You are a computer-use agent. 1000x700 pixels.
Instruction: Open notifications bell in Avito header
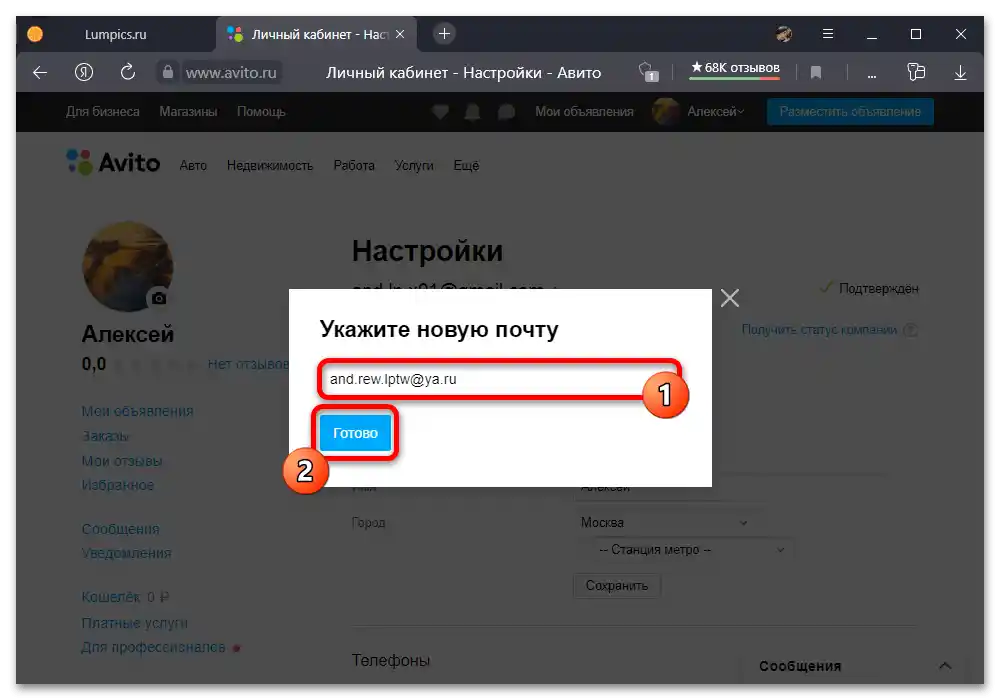coord(473,112)
